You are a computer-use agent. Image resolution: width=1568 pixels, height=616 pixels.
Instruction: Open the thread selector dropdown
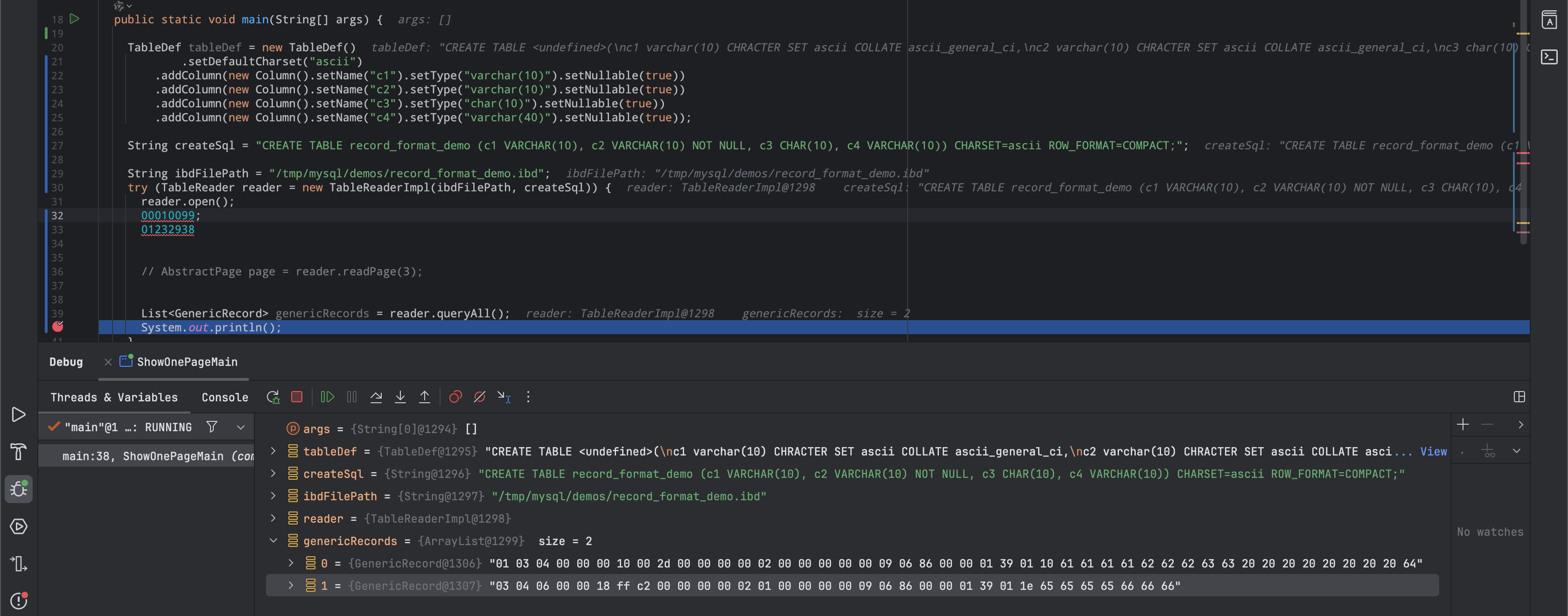pyautogui.click(x=240, y=427)
